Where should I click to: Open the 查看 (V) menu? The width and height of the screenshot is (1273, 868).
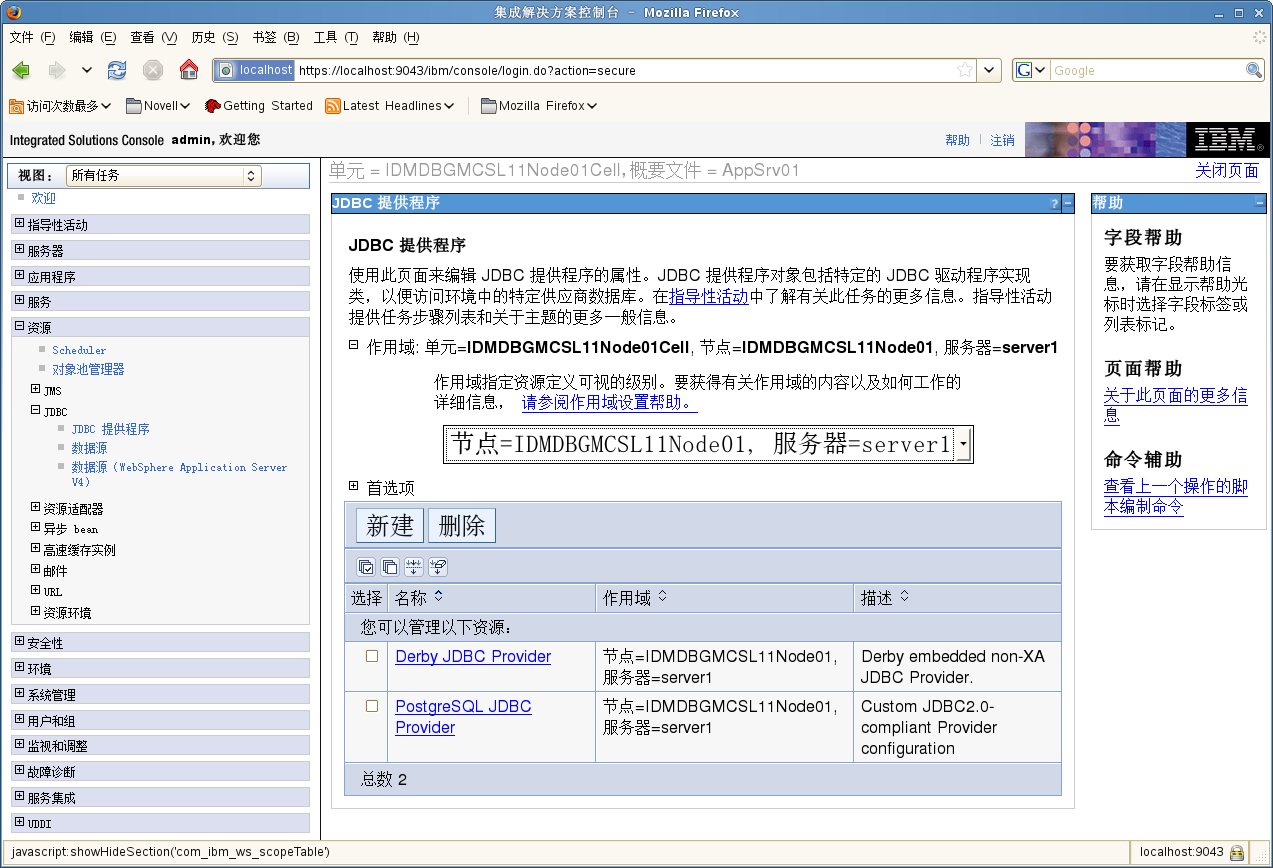153,37
